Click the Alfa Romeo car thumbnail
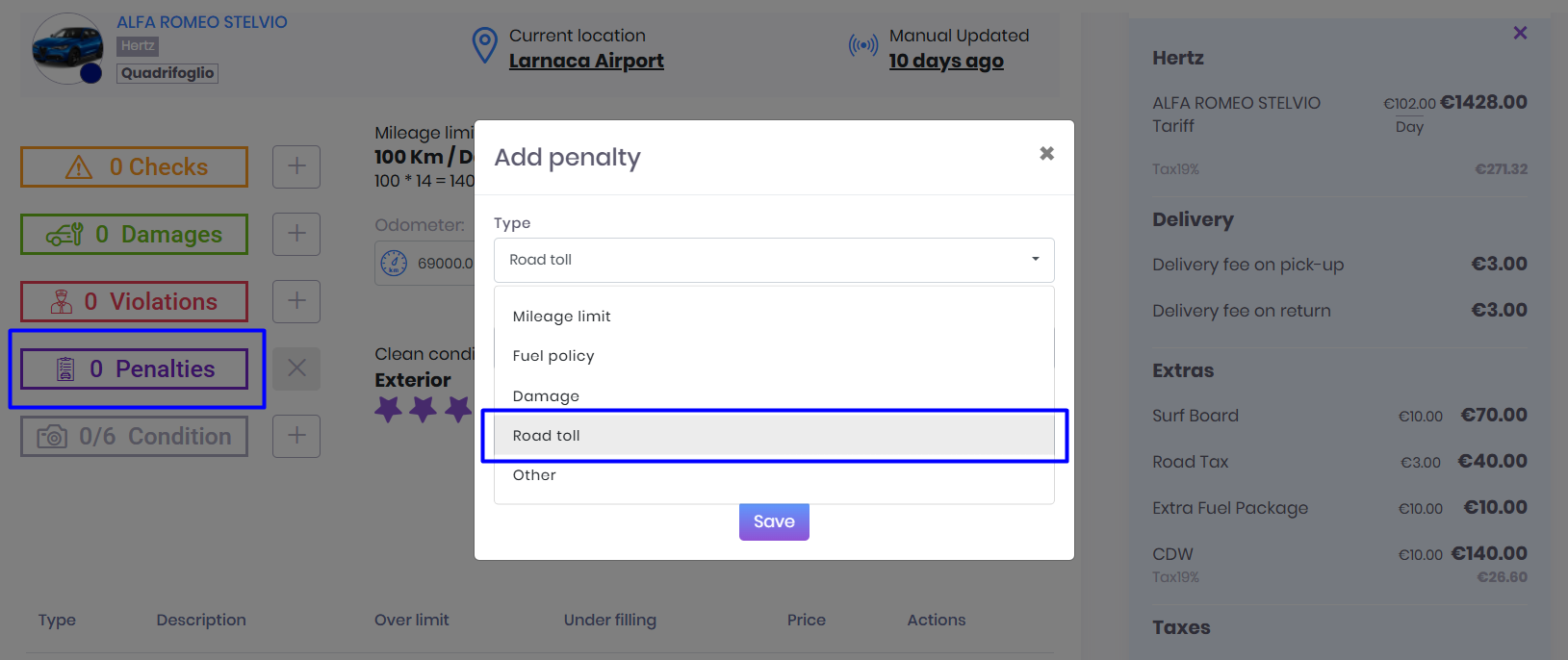 coord(67,48)
